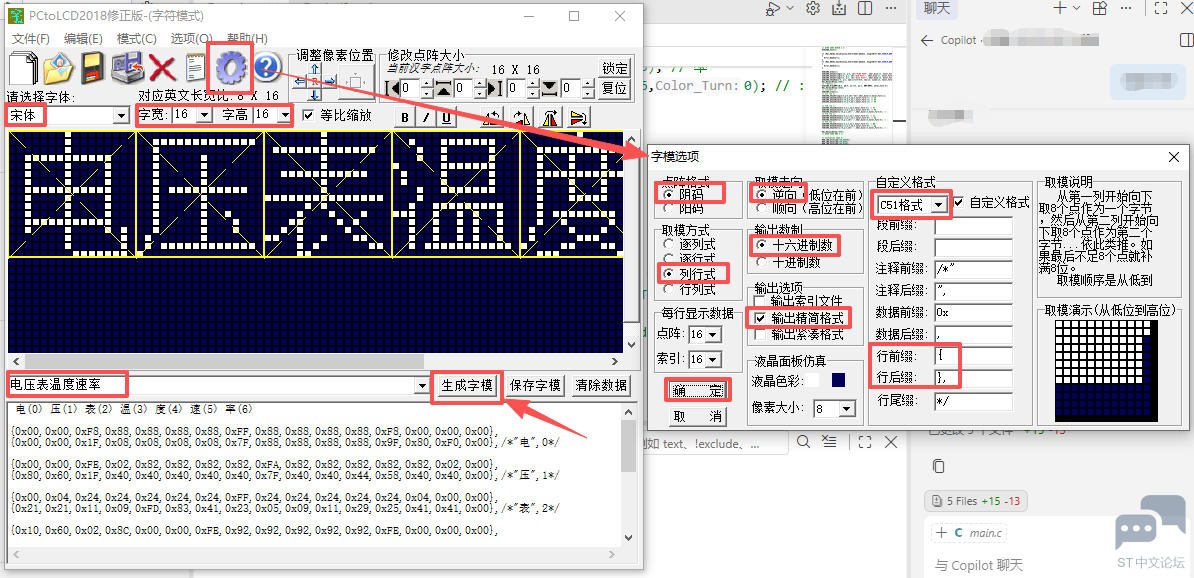The width and height of the screenshot is (1194, 578).
Task: Click the save-as disk icon with arrow
Action: (x=127, y=68)
